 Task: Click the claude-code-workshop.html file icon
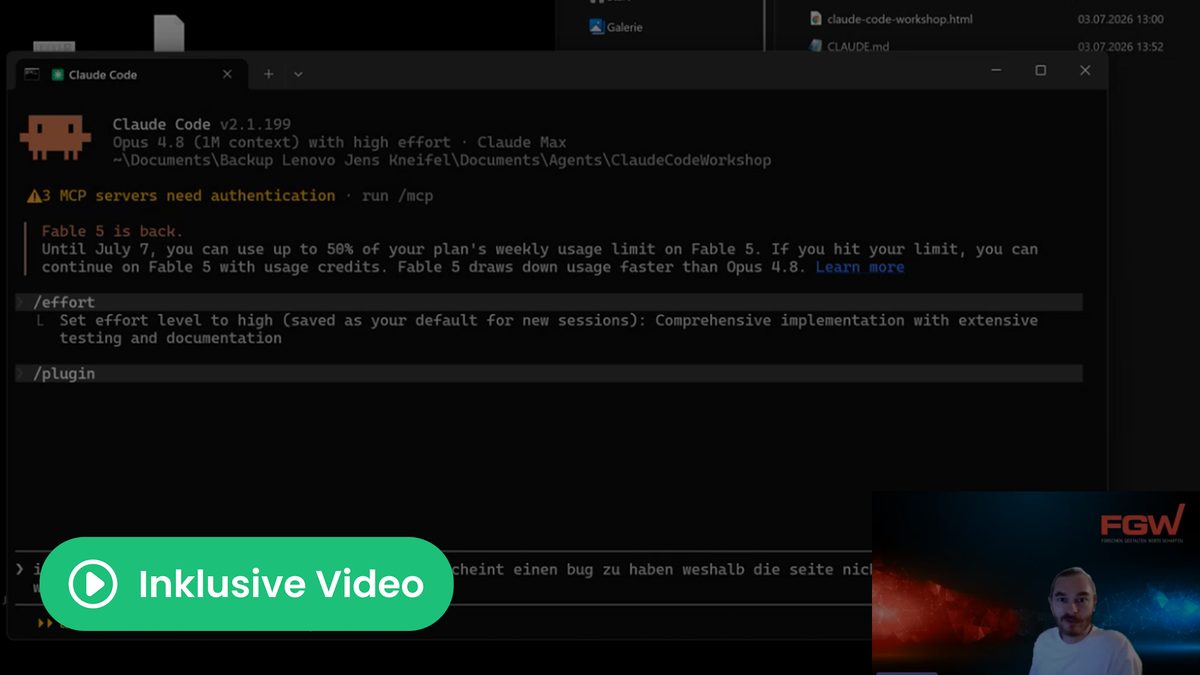815,19
